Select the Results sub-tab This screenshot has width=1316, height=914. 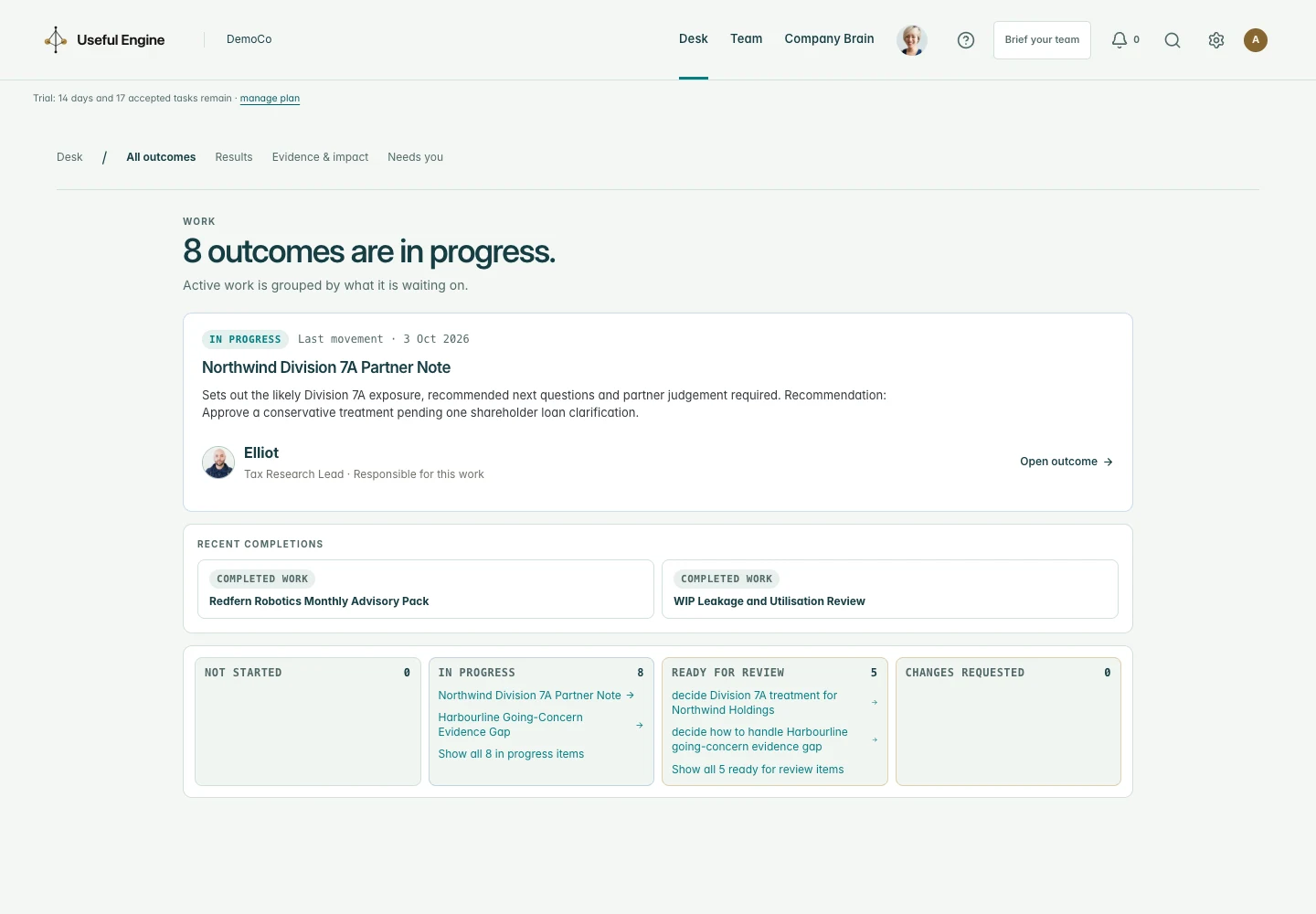234,157
